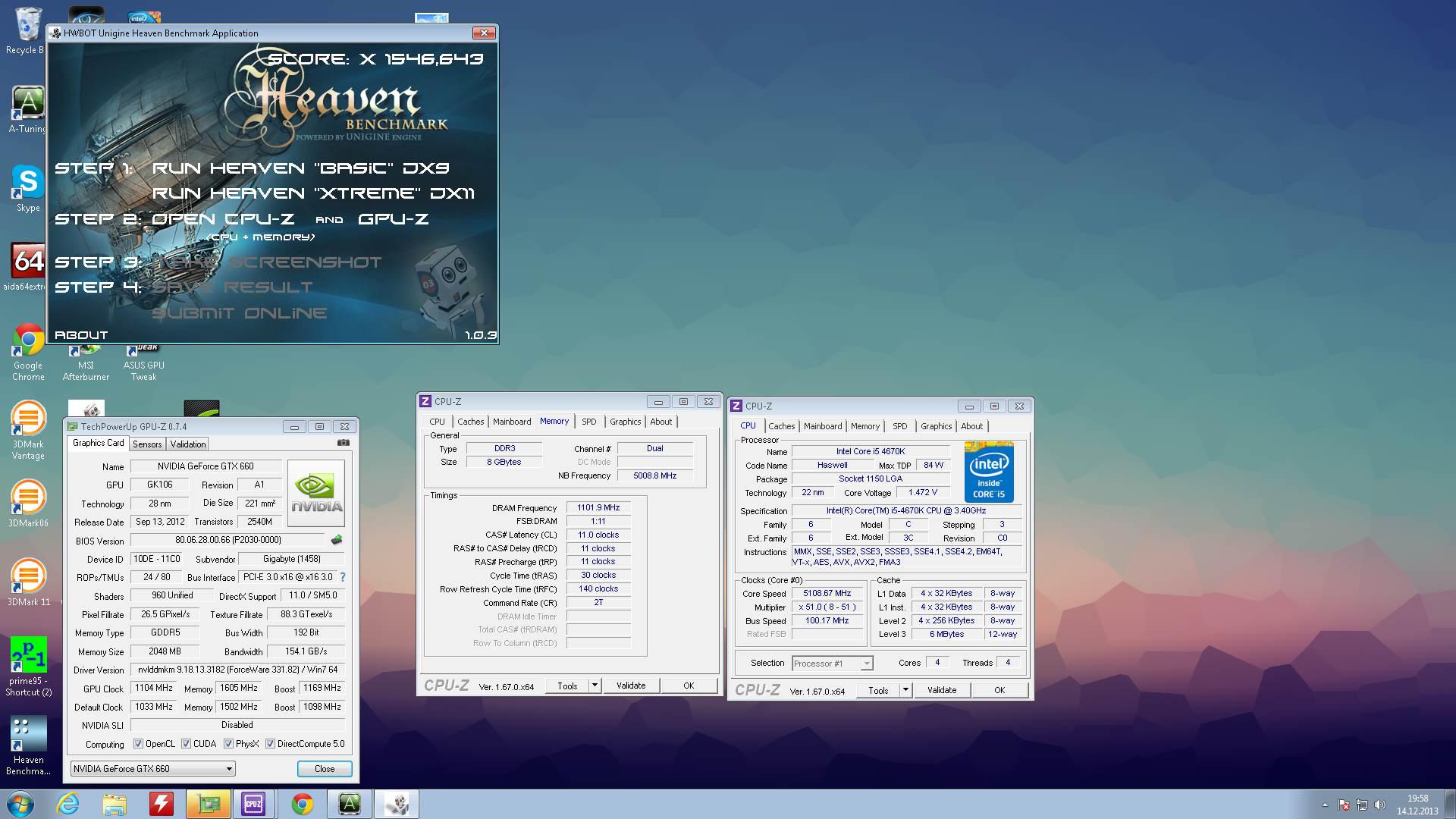1456x819 pixels.
Task: Open the prime95 desktop shortcut
Action: [x=29, y=667]
